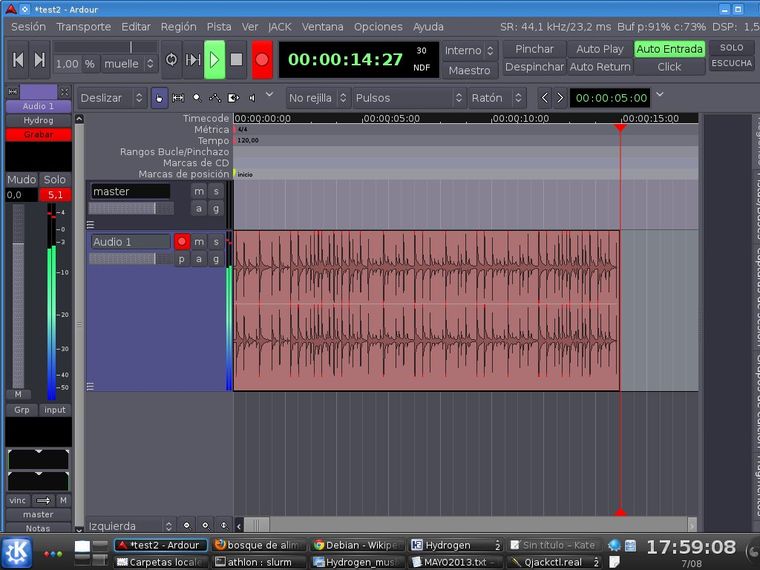The height and width of the screenshot is (570, 760).
Task: Stop transport with the stop square icon
Action: [237, 60]
